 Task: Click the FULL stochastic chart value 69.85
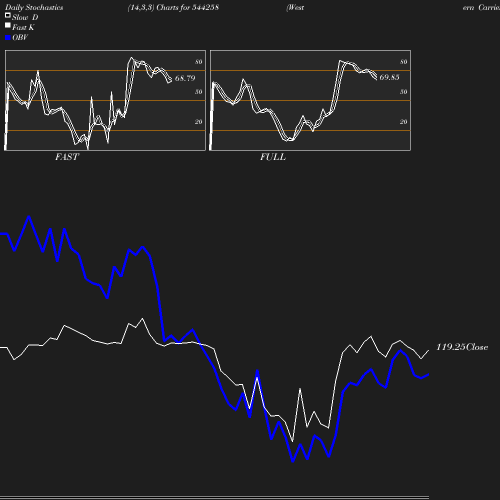tap(389, 77)
